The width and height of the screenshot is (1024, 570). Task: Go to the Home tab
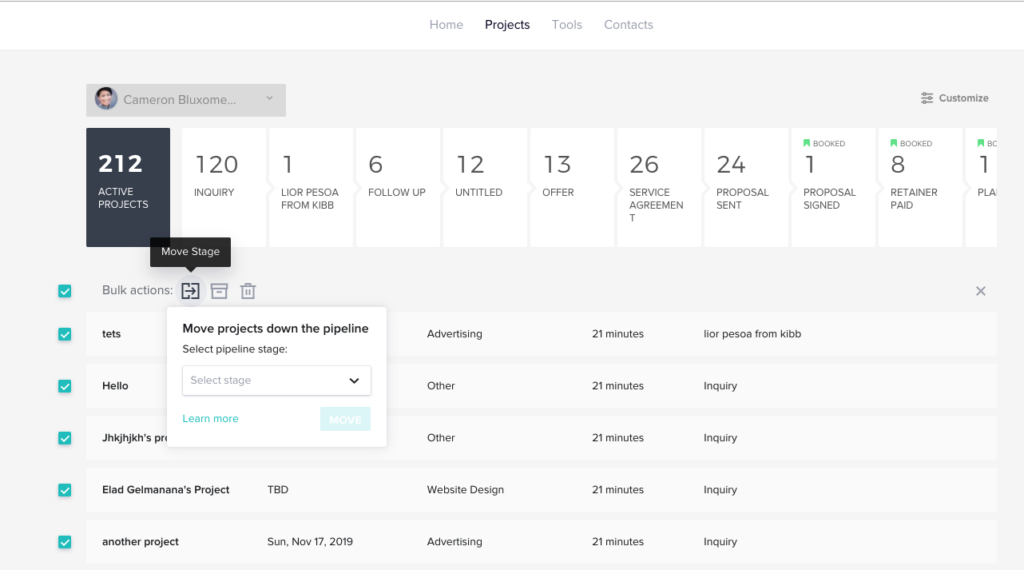[446, 25]
